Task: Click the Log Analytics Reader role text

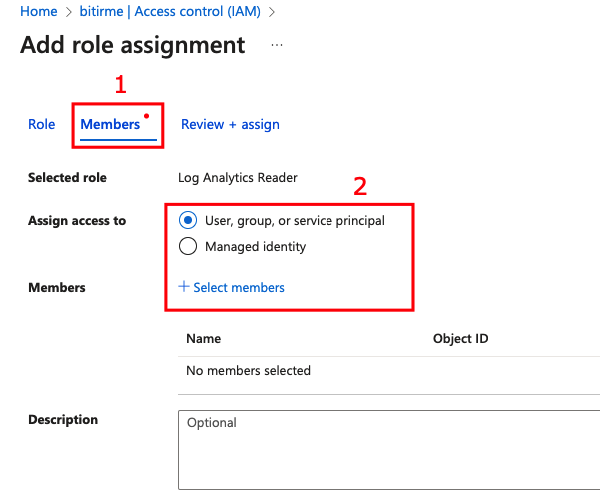Action: (x=237, y=178)
